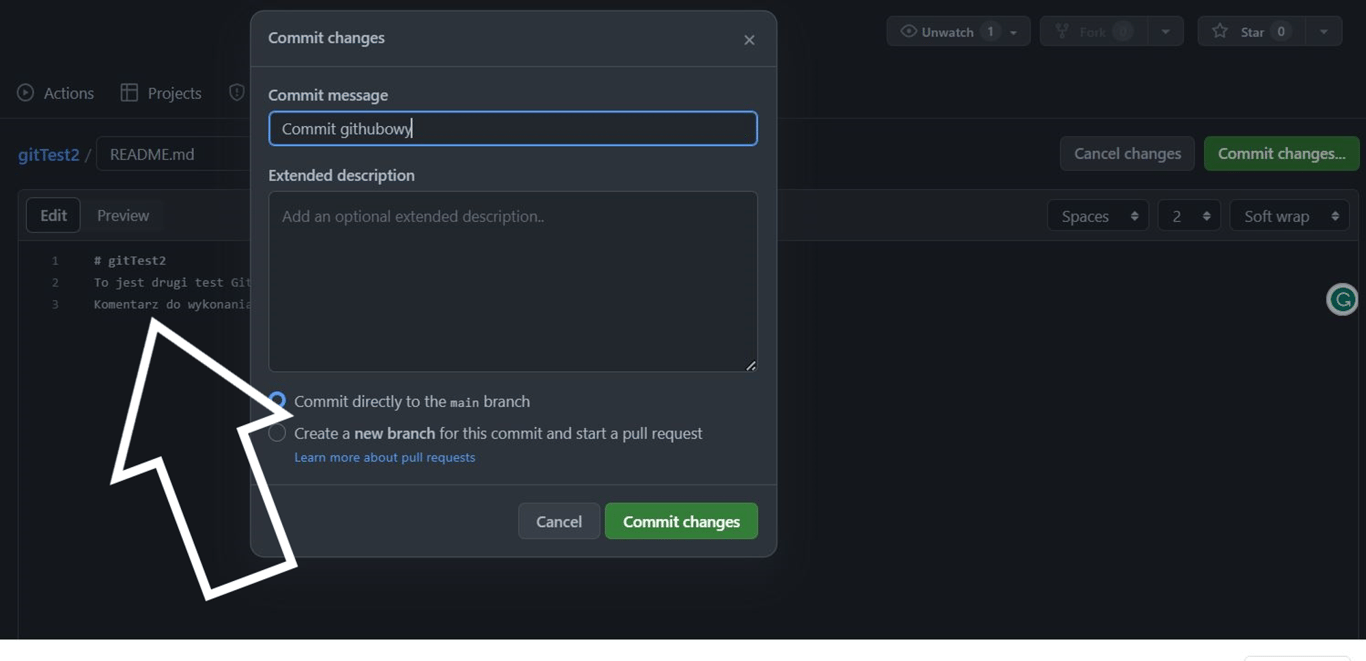1366x661 pixels.
Task: Click the Projects table icon
Action: pyautogui.click(x=129, y=92)
